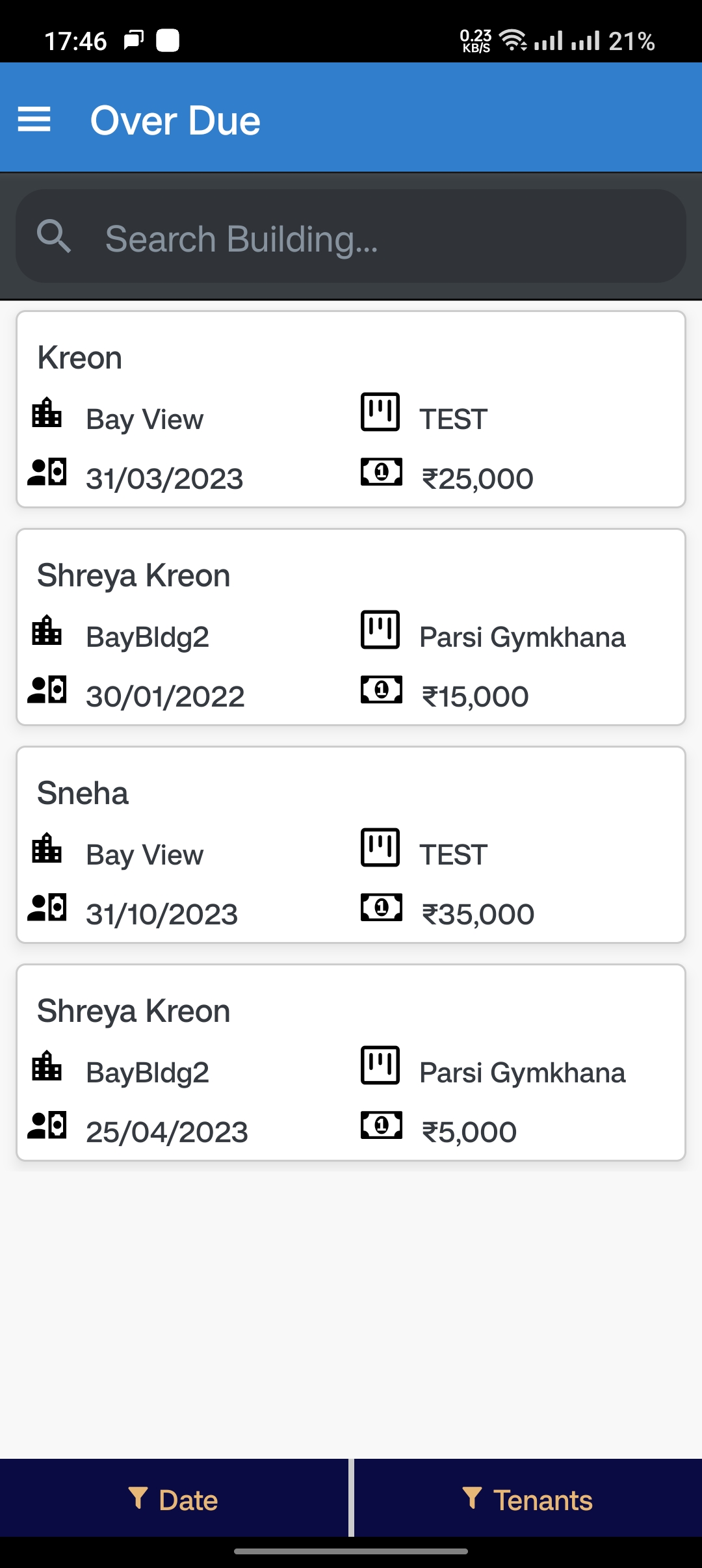The width and height of the screenshot is (702, 1568).
Task: Tap the search magnifier icon
Action: (x=53, y=236)
